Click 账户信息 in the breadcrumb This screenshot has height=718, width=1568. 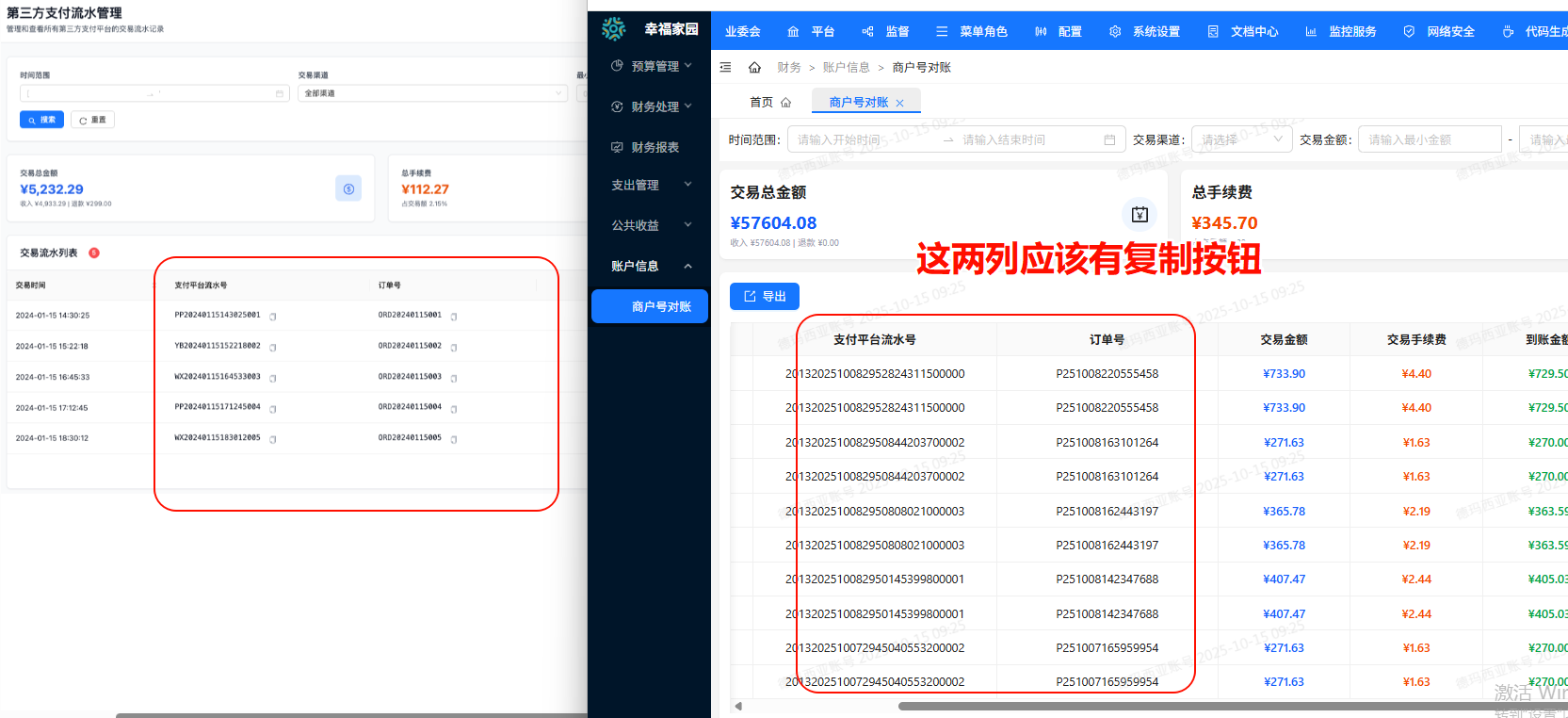[x=846, y=68]
